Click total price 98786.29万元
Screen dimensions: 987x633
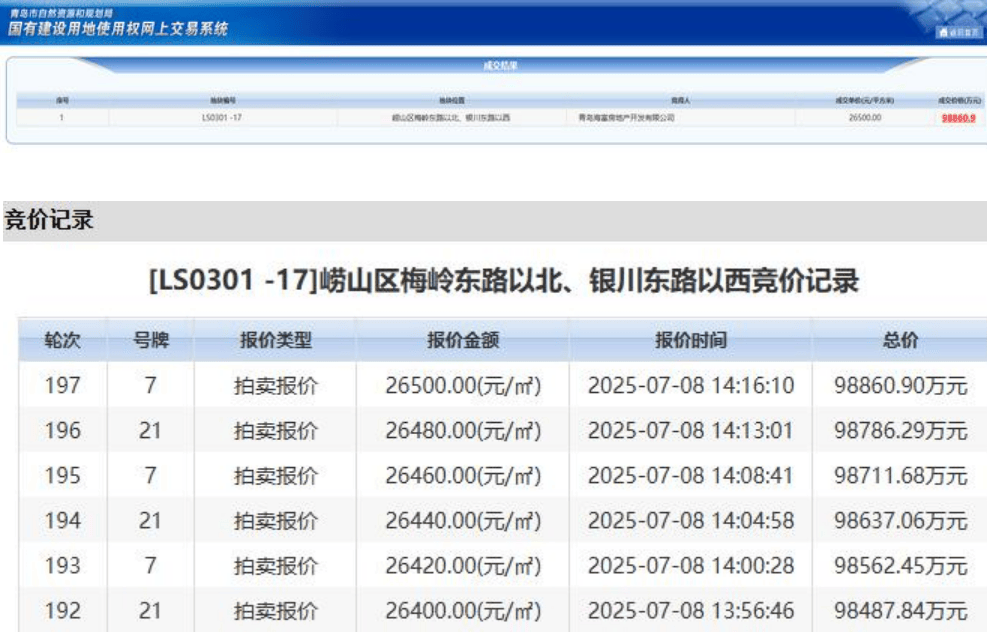click(901, 430)
